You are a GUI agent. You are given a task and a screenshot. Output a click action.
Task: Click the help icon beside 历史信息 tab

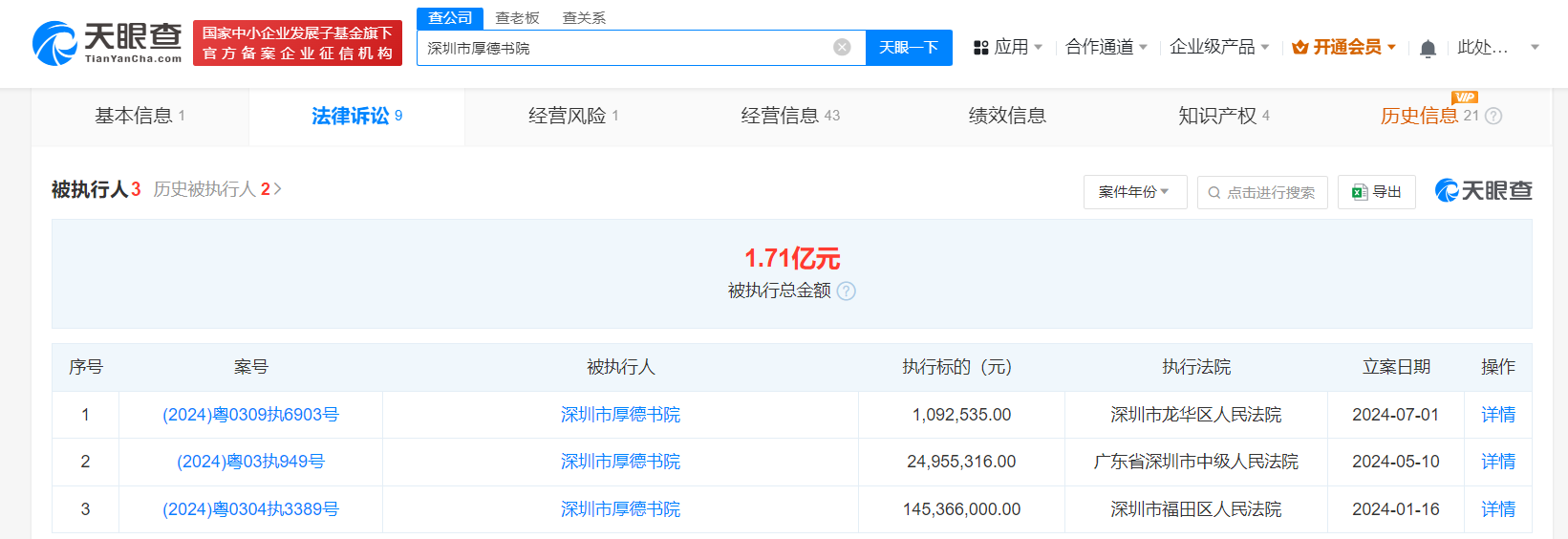(1493, 117)
